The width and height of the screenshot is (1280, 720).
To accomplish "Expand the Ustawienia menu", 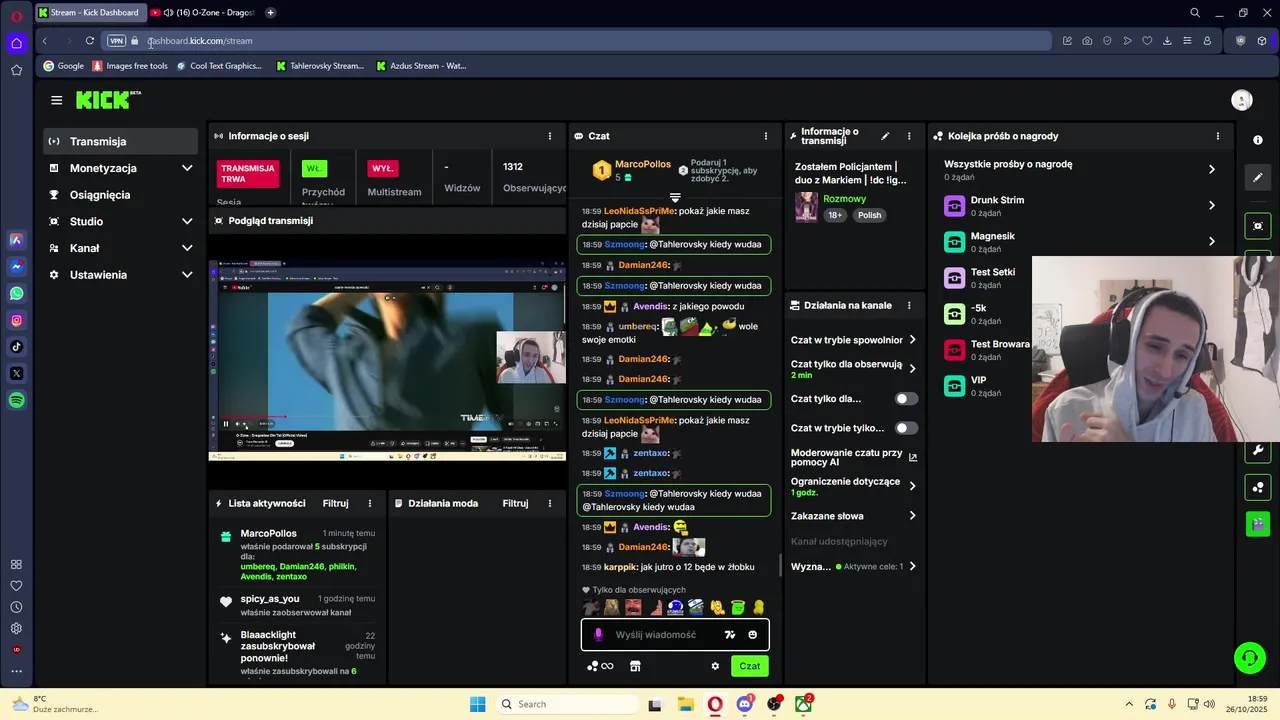I will pyautogui.click(x=120, y=275).
